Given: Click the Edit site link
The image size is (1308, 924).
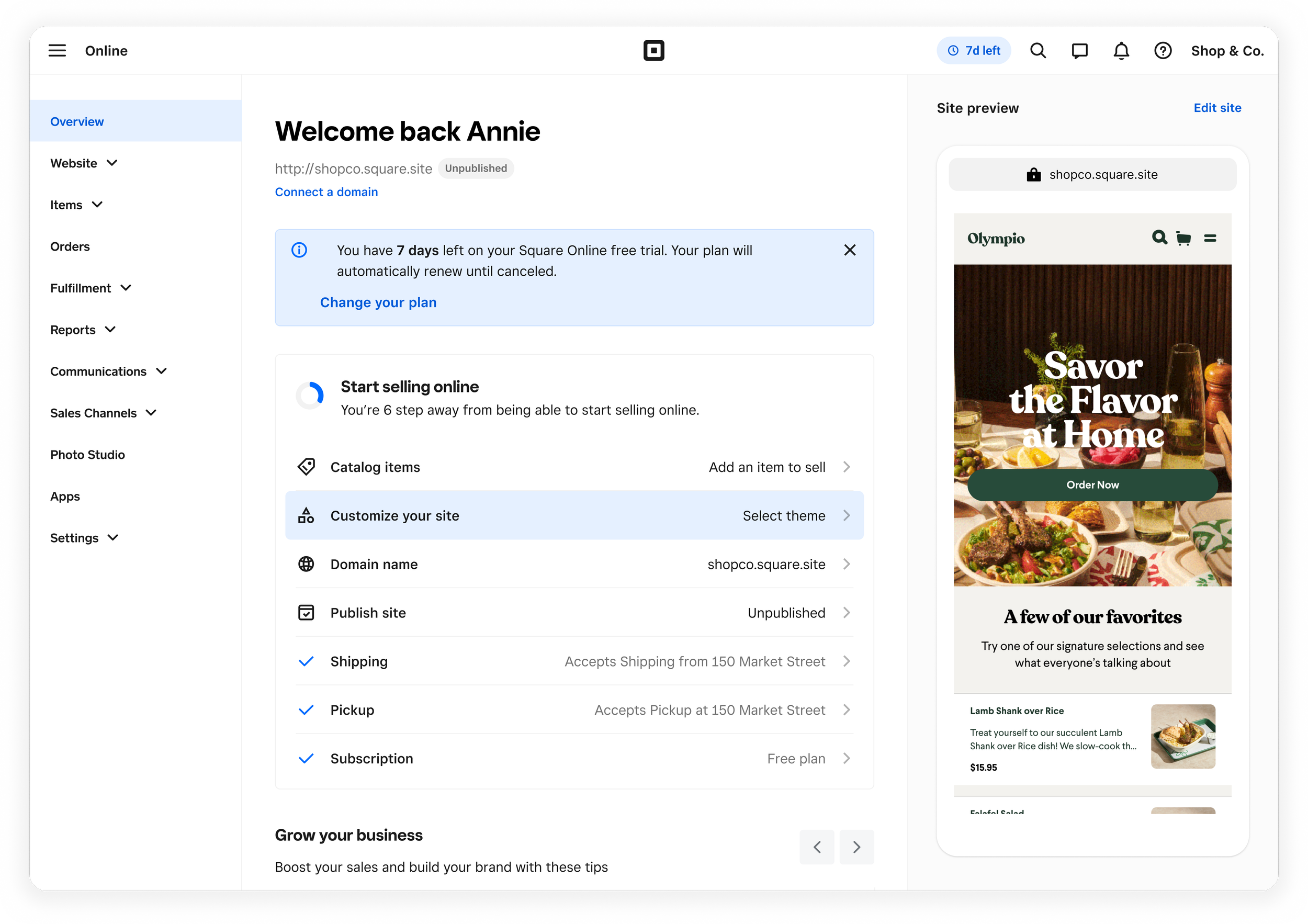Looking at the screenshot, I should [x=1217, y=108].
